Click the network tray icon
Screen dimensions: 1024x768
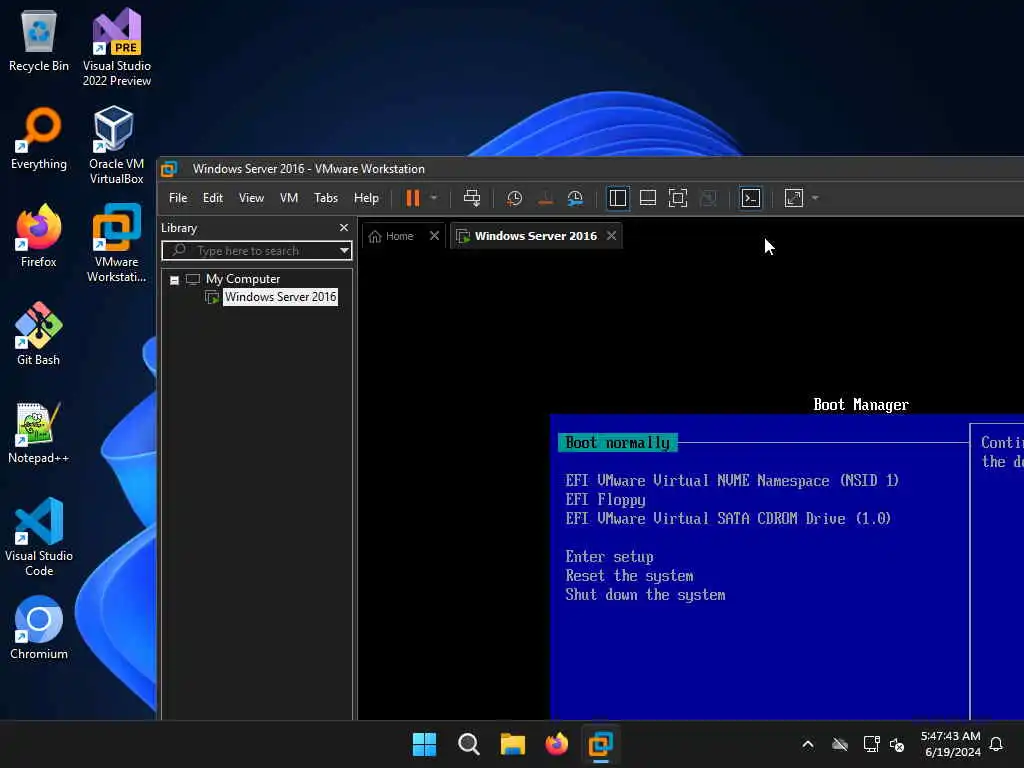(x=871, y=744)
